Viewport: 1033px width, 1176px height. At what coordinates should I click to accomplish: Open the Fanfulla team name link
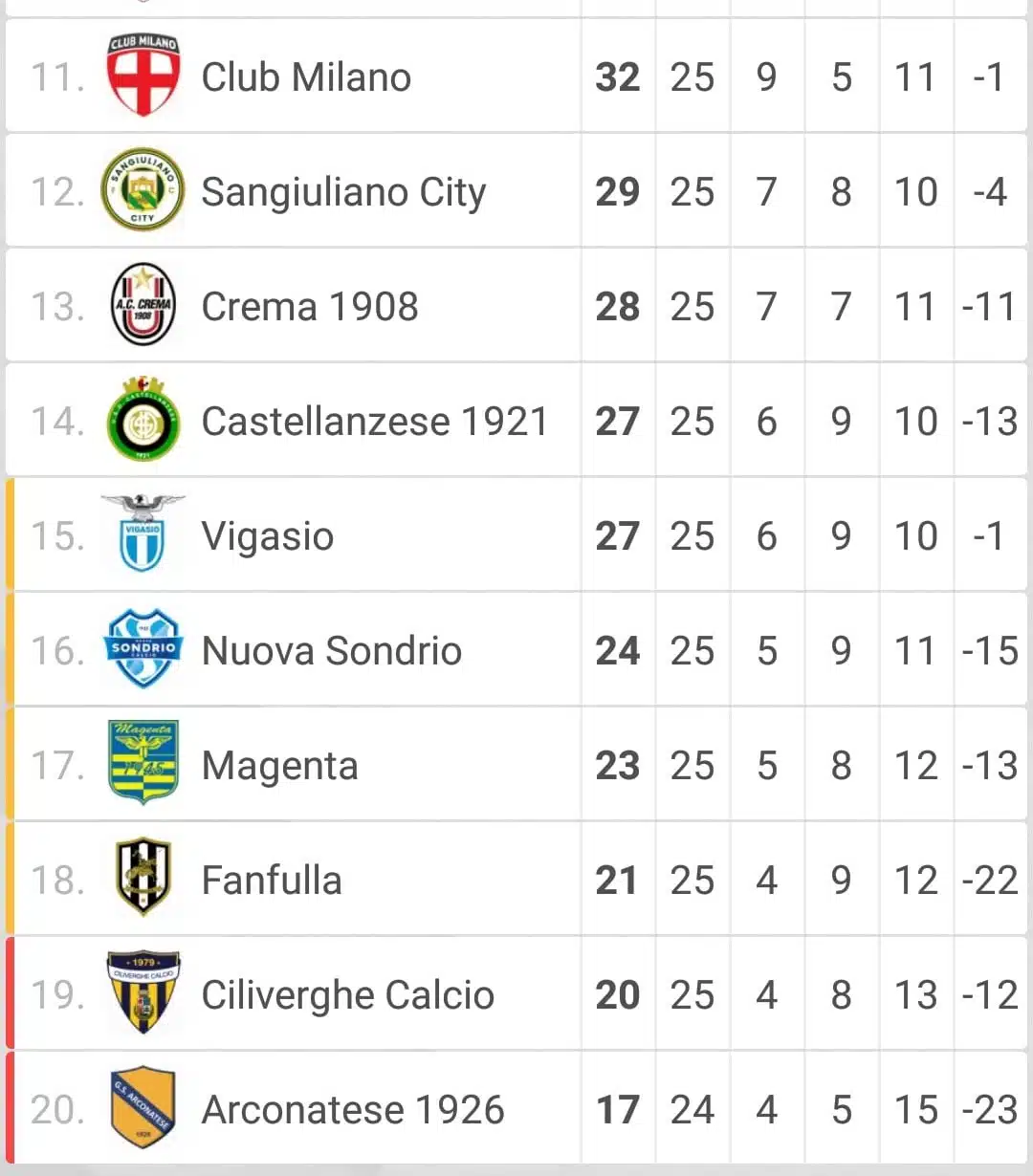click(271, 881)
